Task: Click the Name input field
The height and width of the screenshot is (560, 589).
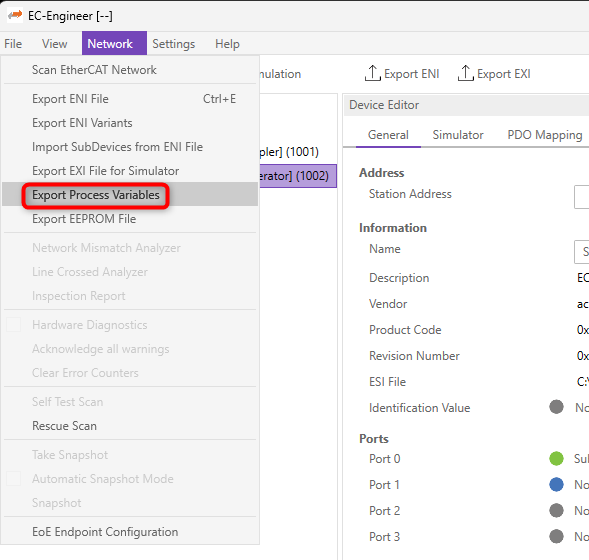Action: (581, 252)
